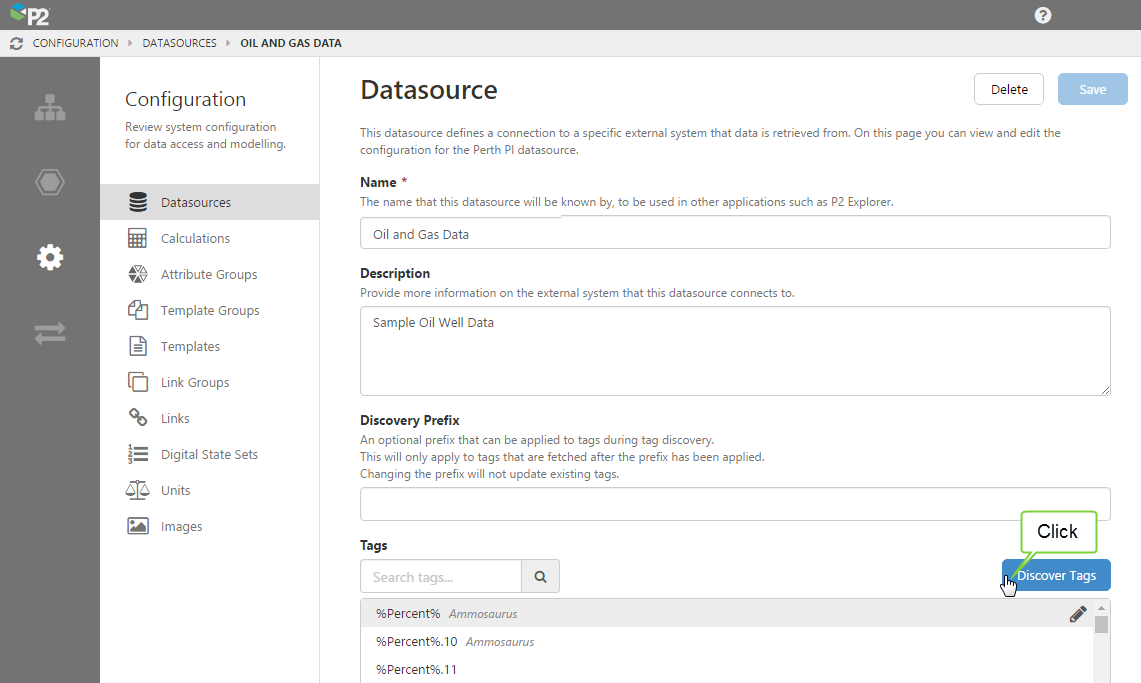
Task: Select the gear configuration icon
Action: 50,257
